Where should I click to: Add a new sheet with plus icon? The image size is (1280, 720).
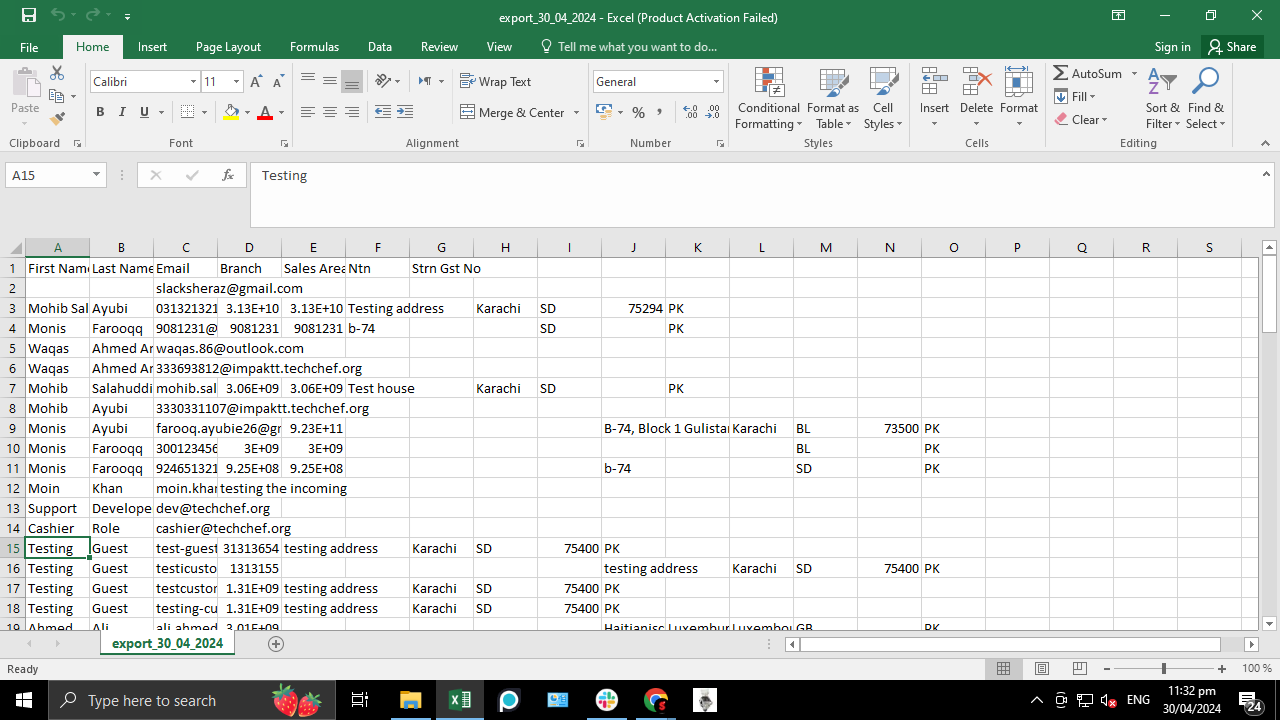276,644
